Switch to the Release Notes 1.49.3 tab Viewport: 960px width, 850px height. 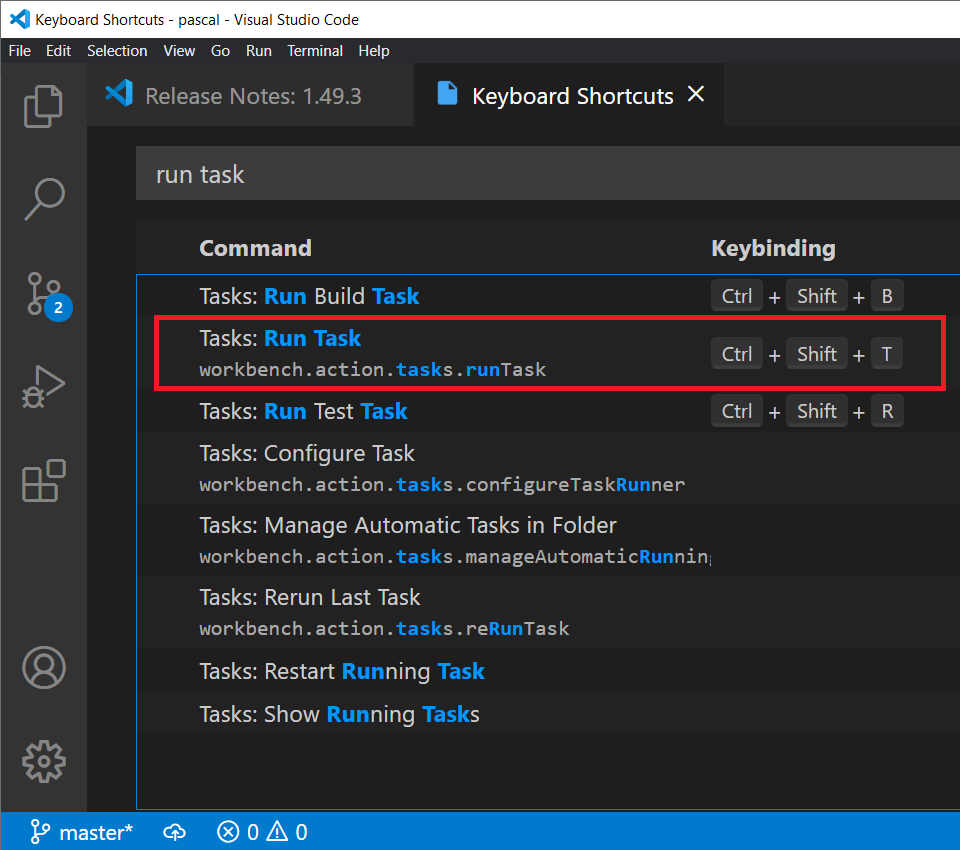pyautogui.click(x=250, y=96)
